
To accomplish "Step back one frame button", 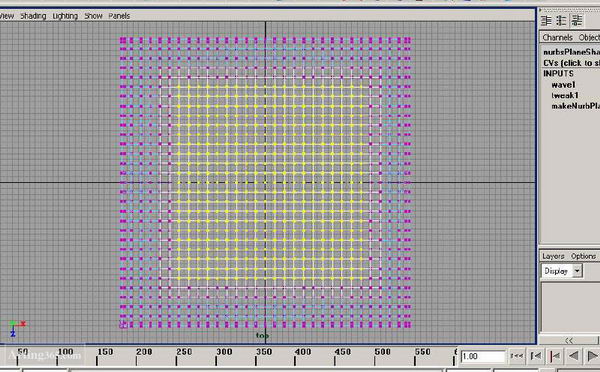I will click(536, 356).
